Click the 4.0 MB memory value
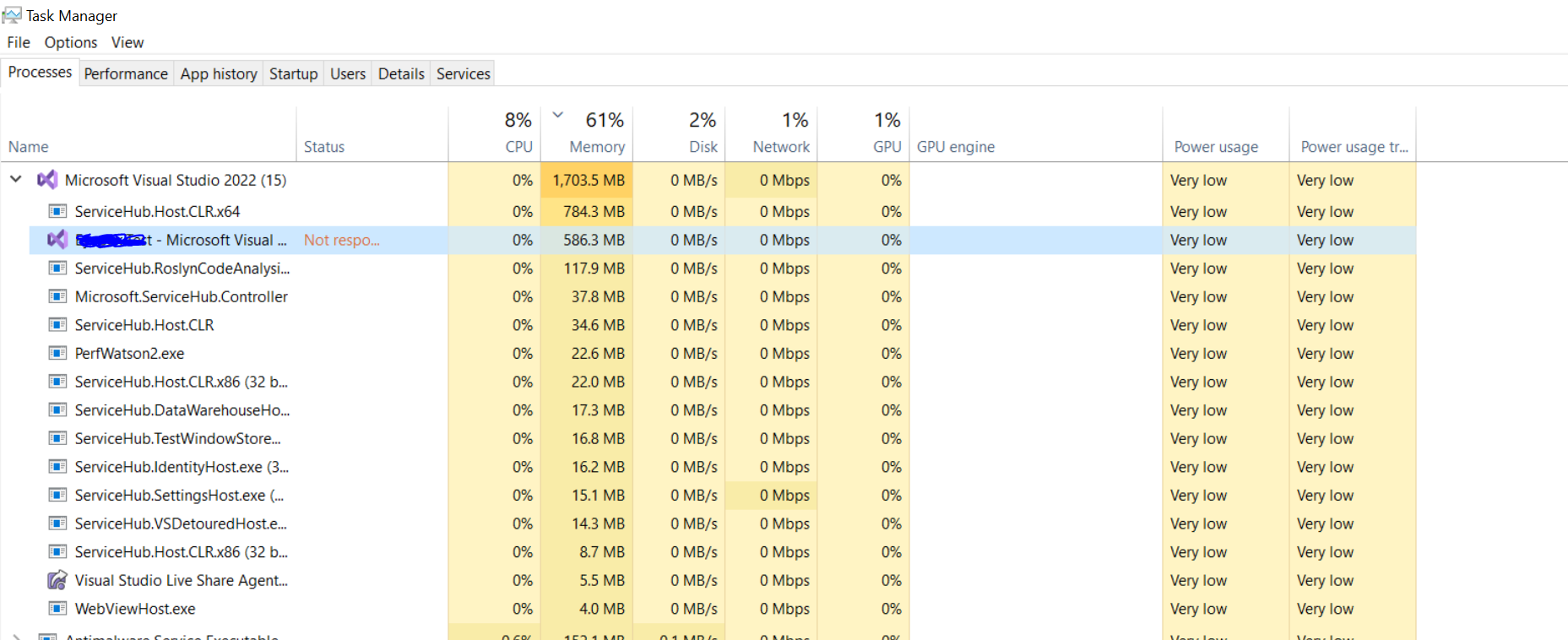Screen dimensions: 1568x640 (x=602, y=609)
